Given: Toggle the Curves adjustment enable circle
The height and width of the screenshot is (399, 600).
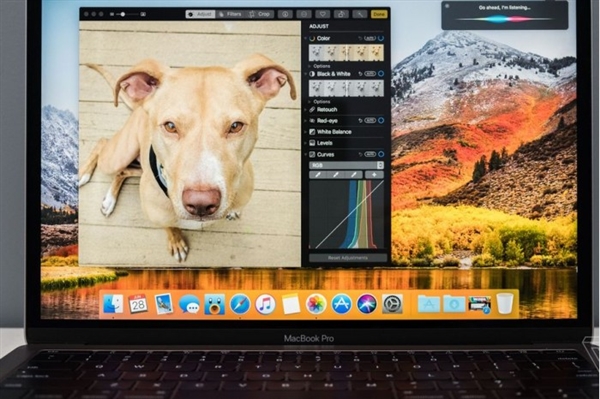Looking at the screenshot, I should [x=381, y=154].
